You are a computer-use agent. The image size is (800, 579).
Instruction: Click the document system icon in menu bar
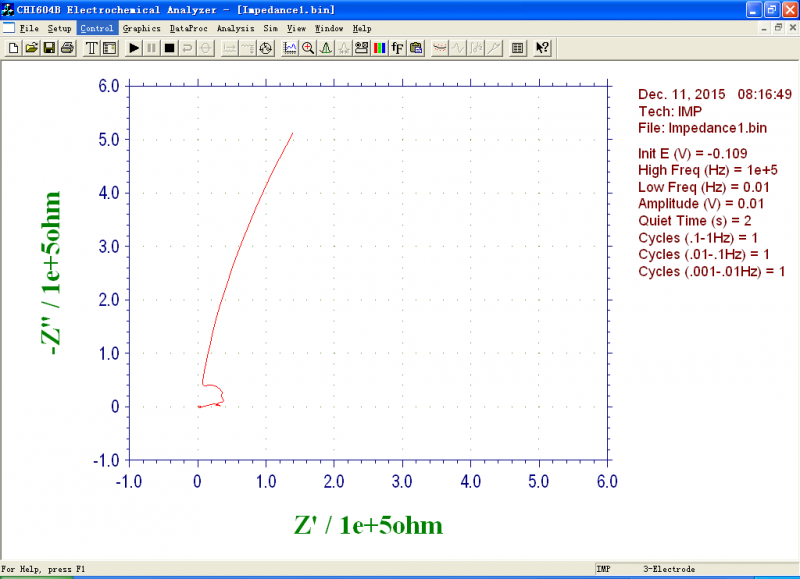point(9,28)
